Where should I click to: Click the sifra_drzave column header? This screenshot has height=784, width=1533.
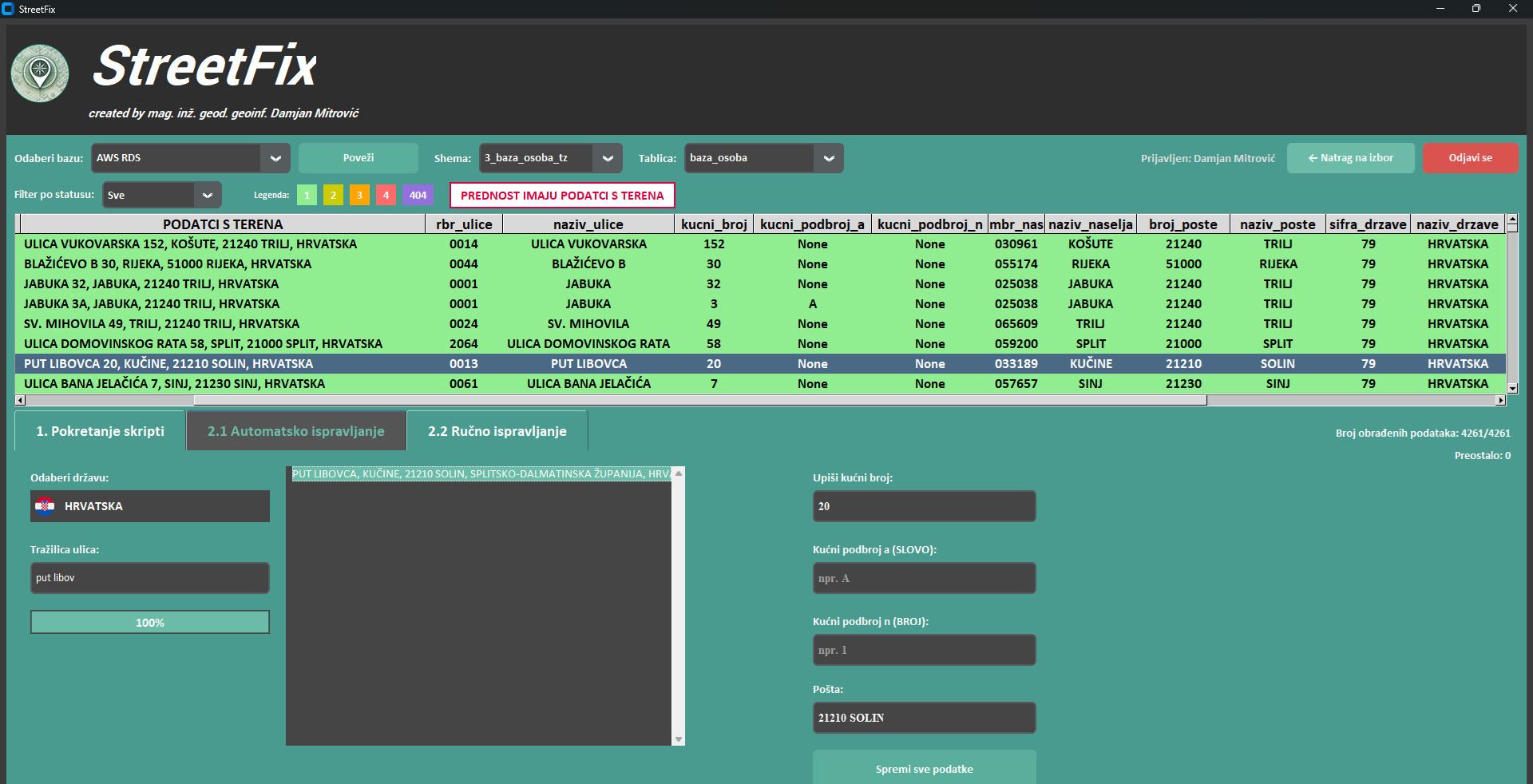point(1368,224)
